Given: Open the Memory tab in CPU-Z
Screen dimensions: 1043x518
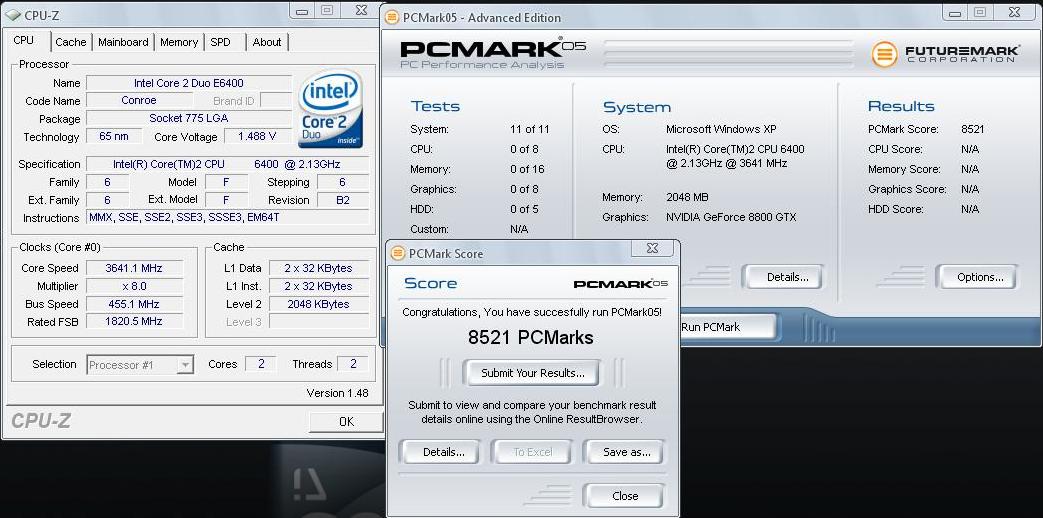Looking at the screenshot, I should pos(179,42).
